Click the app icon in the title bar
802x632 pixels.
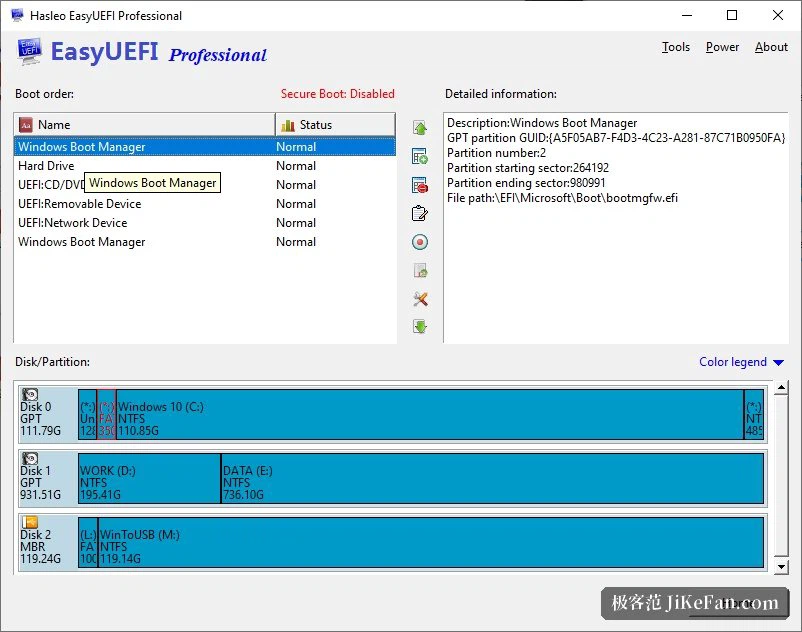[17, 15]
